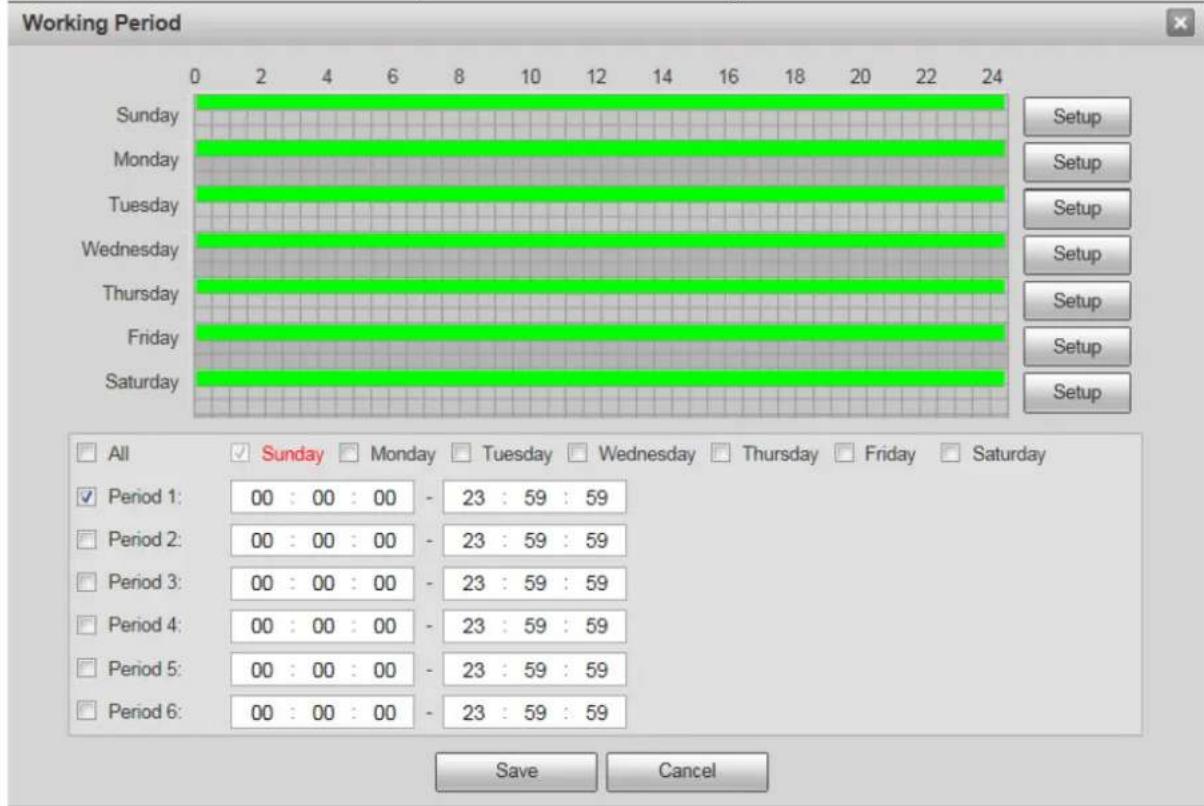Toggle the Sunday checkbox

[x=240, y=454]
